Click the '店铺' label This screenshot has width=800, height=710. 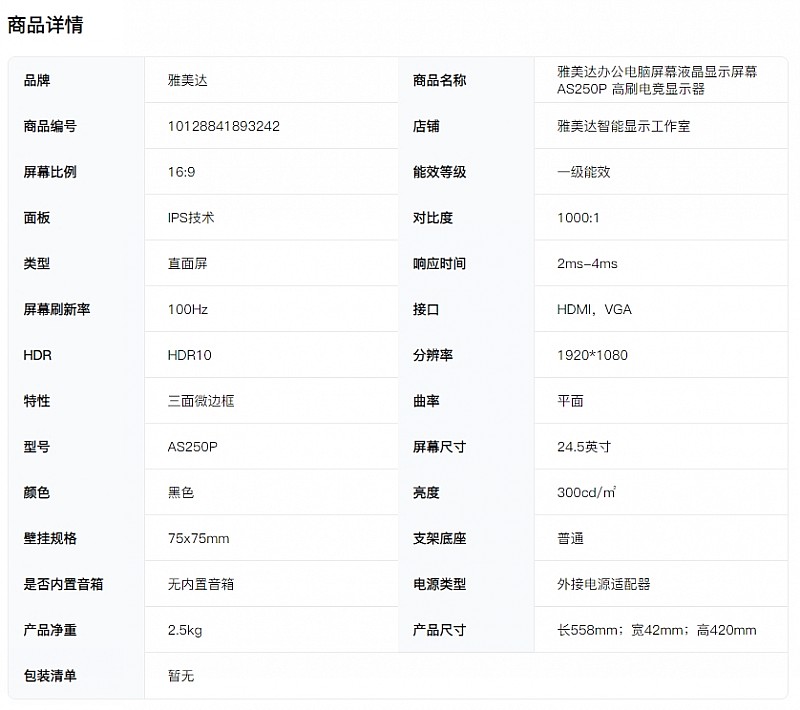click(426, 126)
